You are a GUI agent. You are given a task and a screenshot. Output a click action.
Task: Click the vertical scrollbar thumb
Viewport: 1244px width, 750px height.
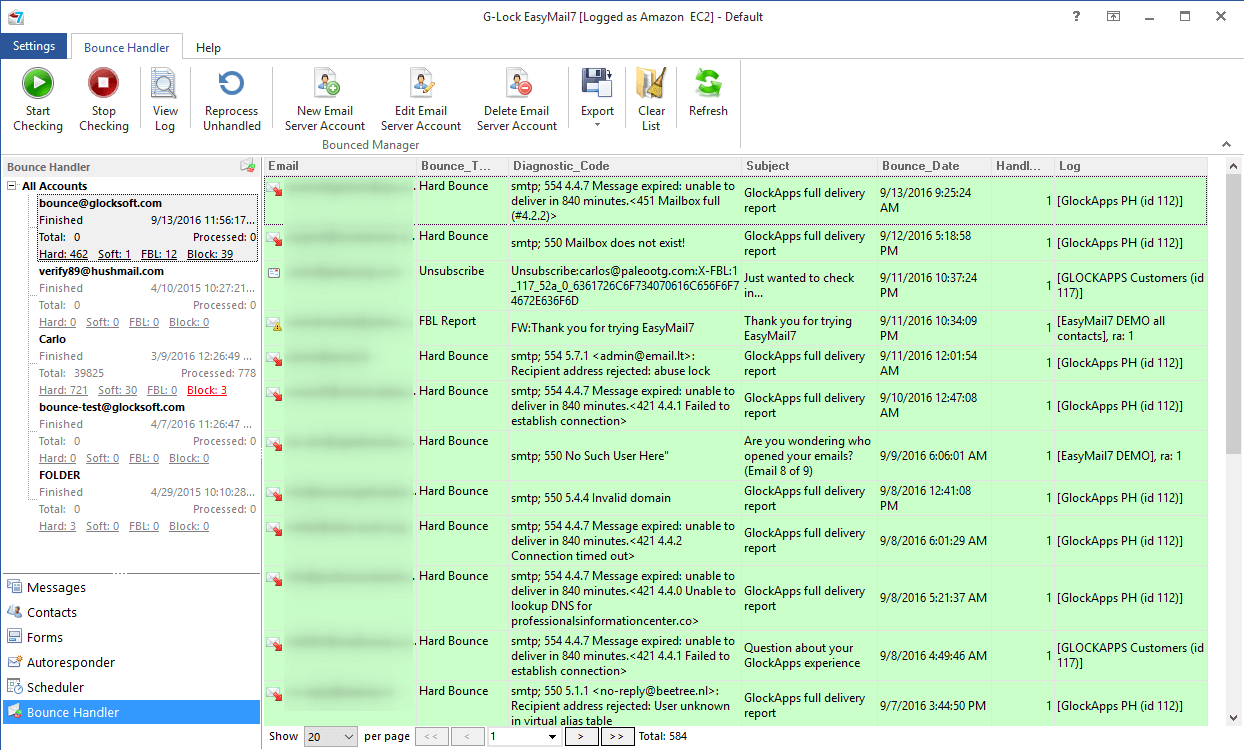[x=1233, y=312]
